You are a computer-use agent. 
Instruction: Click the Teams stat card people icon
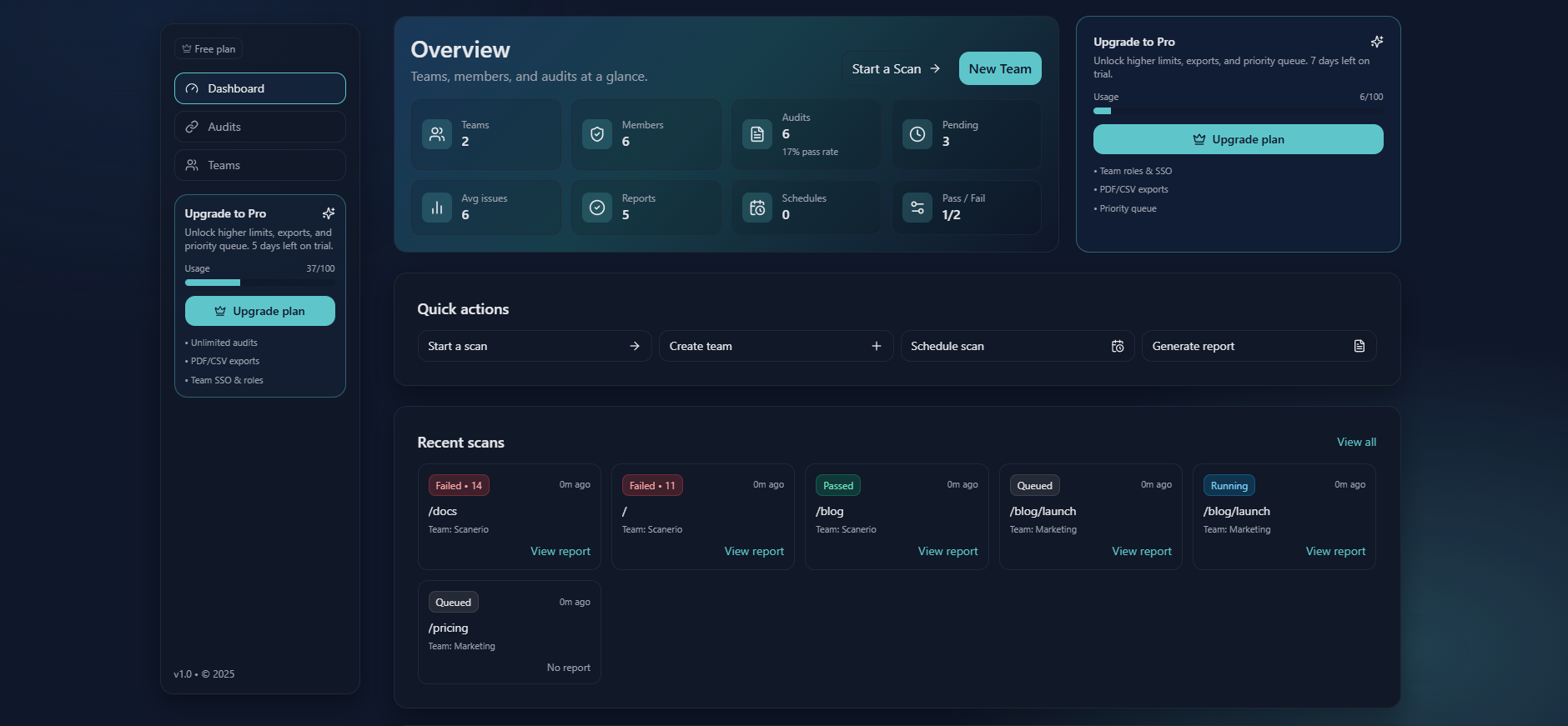click(436, 134)
